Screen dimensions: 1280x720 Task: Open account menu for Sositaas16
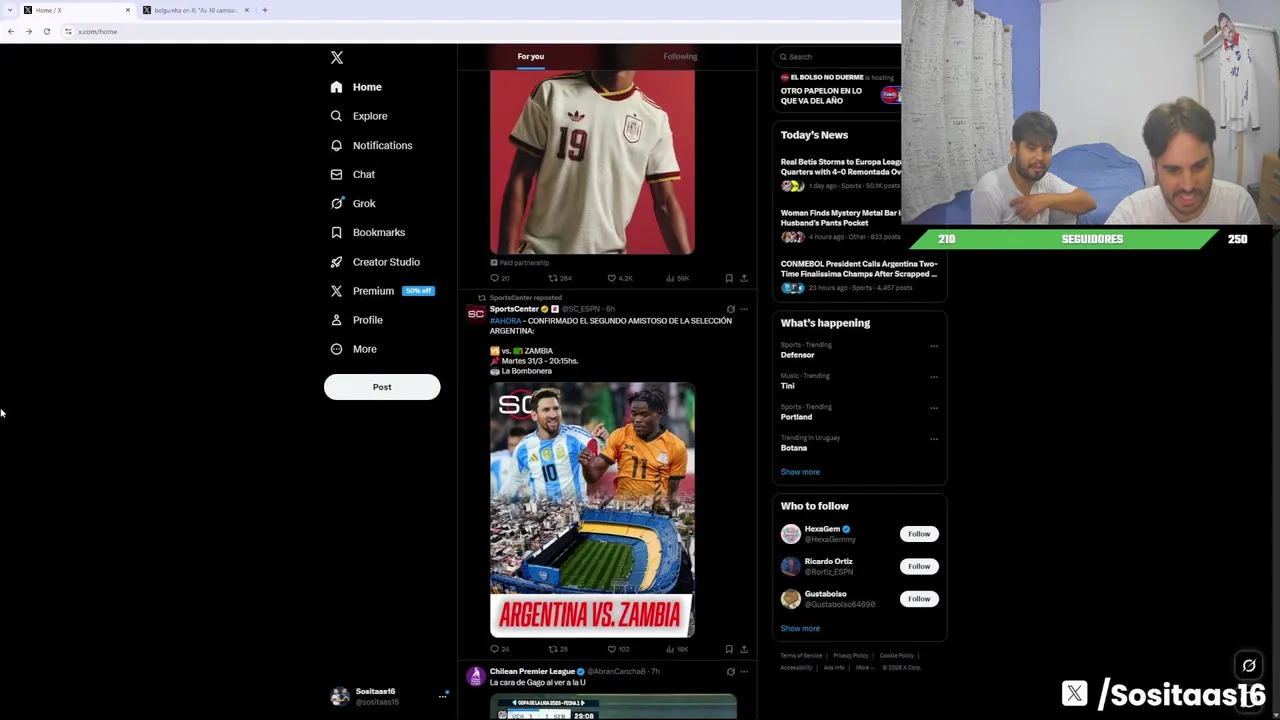click(389, 696)
